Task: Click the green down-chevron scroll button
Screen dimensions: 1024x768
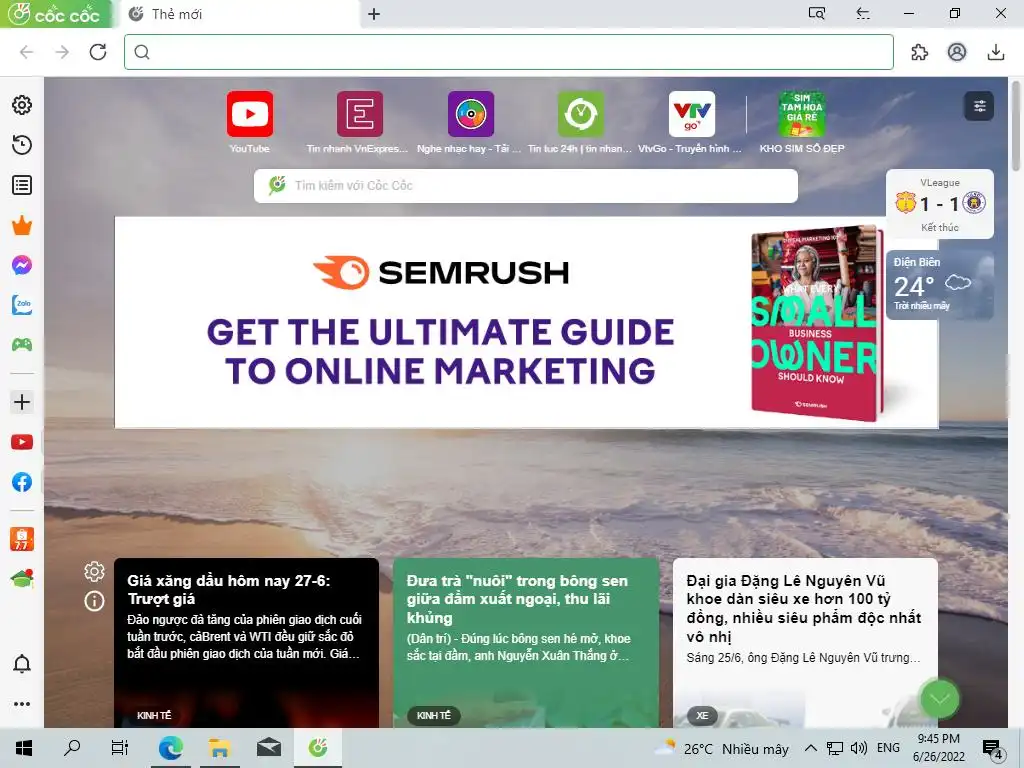Action: pos(939,699)
